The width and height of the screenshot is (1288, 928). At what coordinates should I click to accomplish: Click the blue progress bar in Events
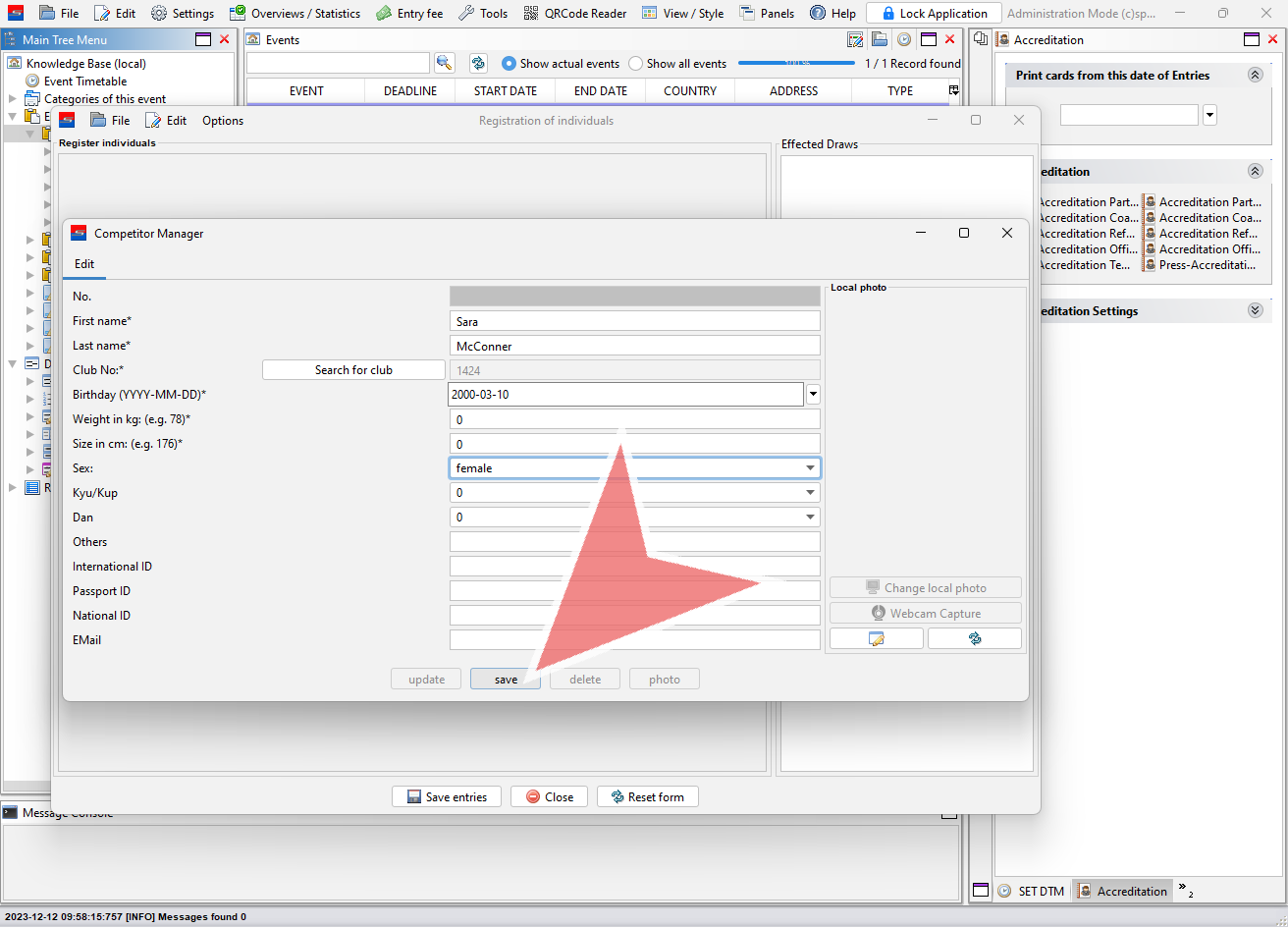coord(796,63)
